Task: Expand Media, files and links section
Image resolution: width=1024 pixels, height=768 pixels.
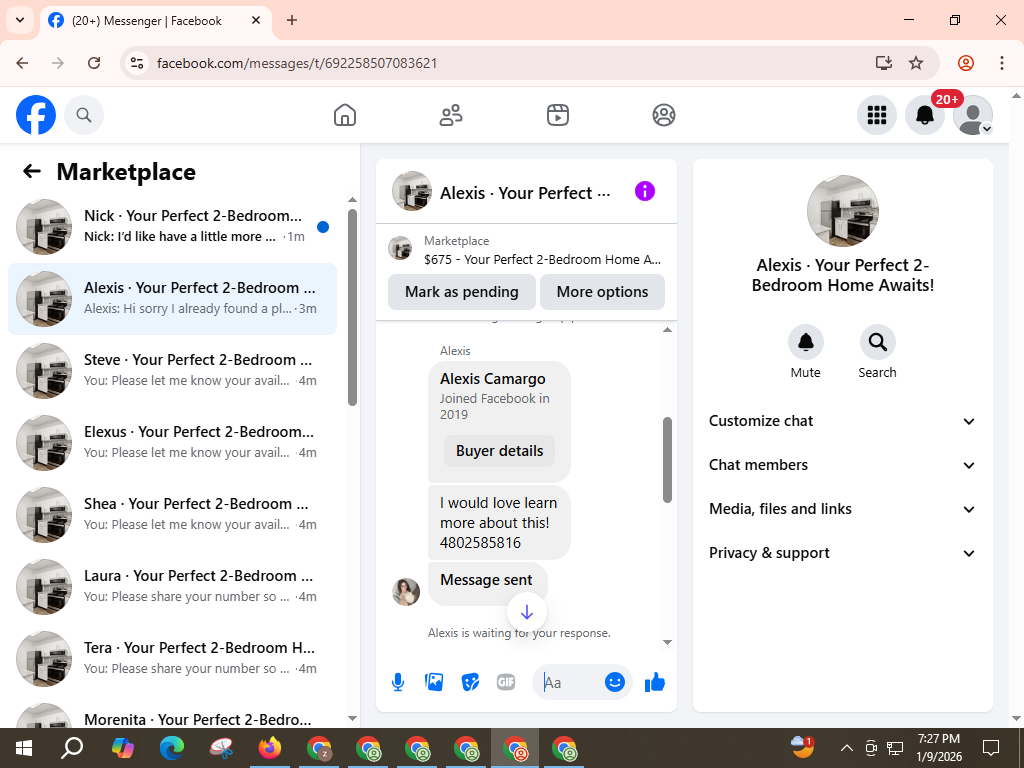Action: [842, 509]
